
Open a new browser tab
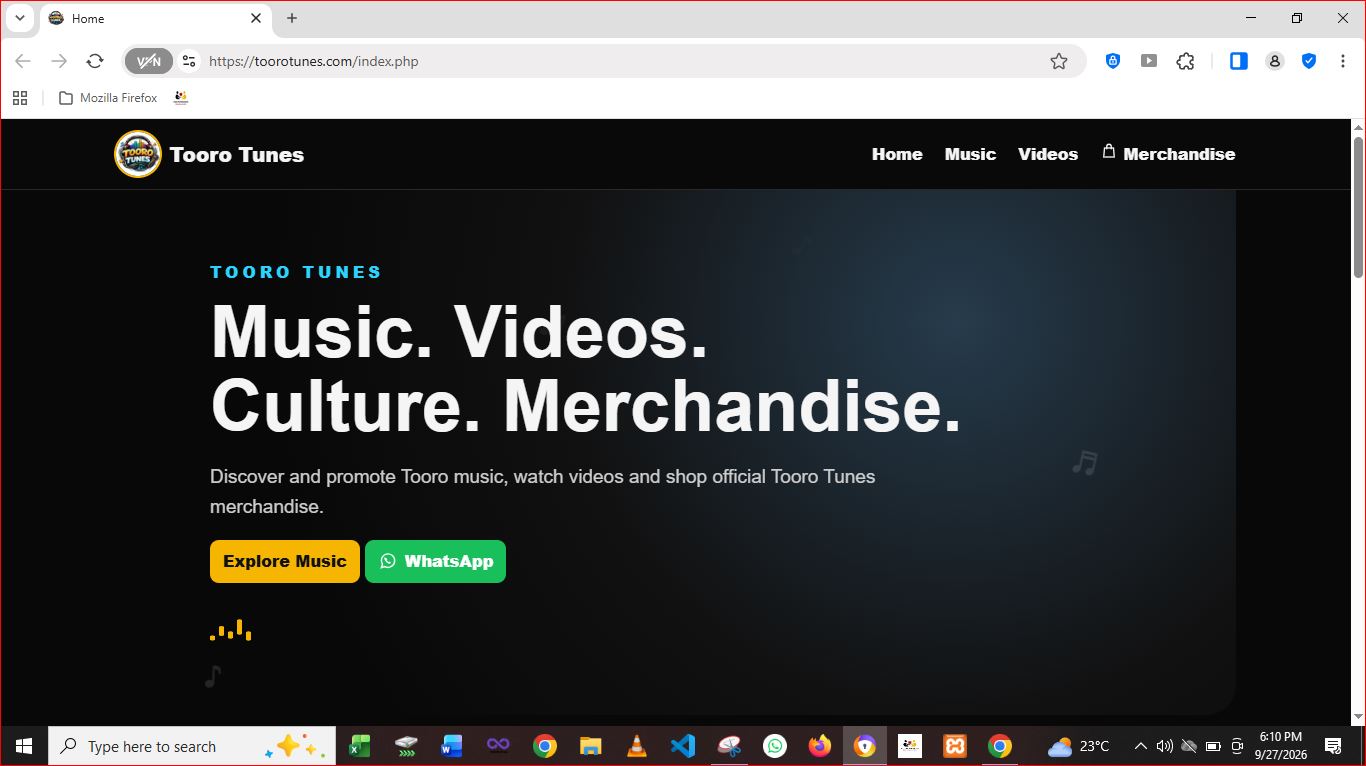click(x=292, y=18)
